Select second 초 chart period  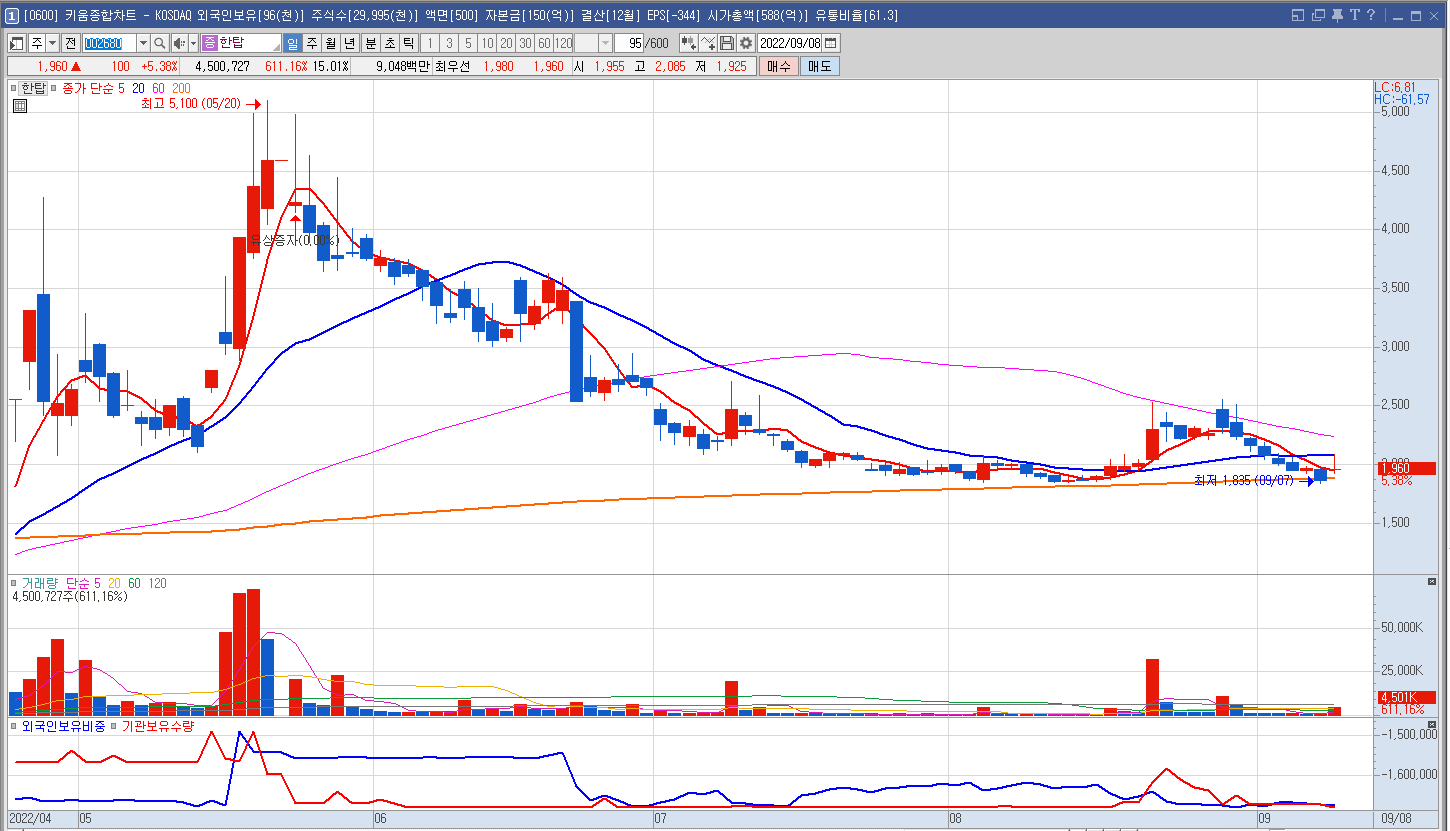coord(390,43)
